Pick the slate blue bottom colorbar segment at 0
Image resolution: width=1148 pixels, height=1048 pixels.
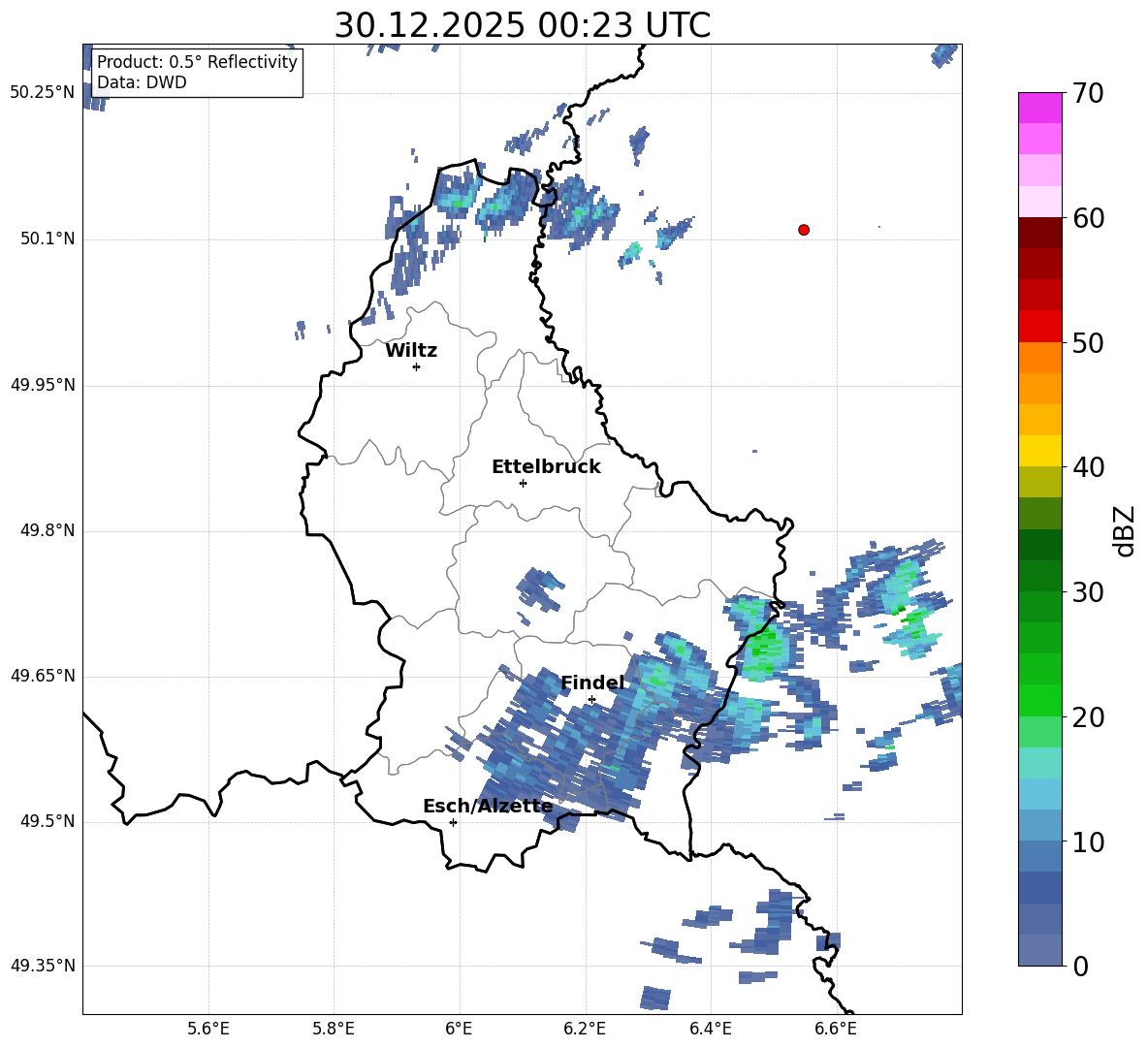coord(1039,950)
